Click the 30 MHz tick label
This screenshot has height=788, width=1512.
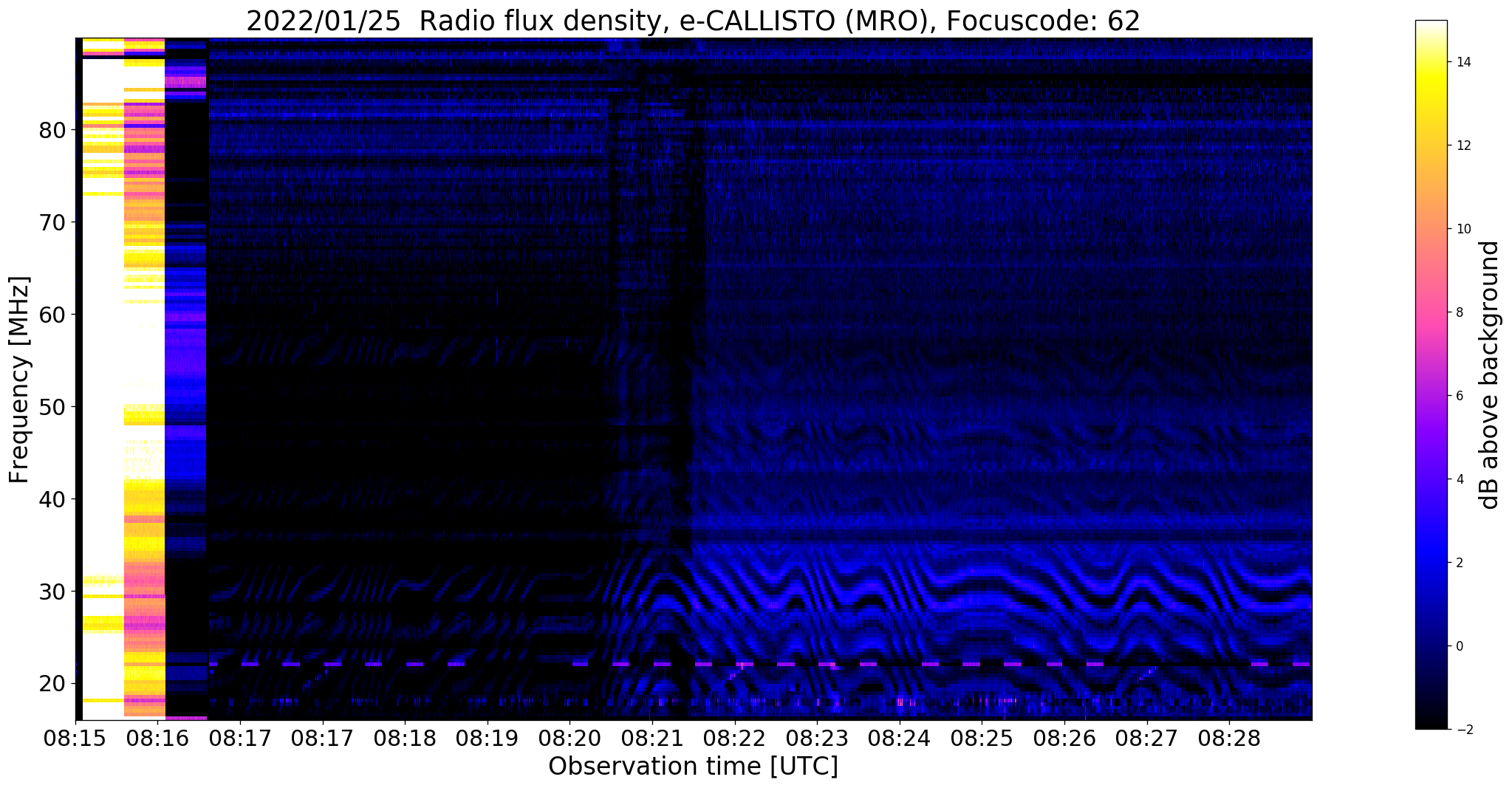pyautogui.click(x=52, y=592)
